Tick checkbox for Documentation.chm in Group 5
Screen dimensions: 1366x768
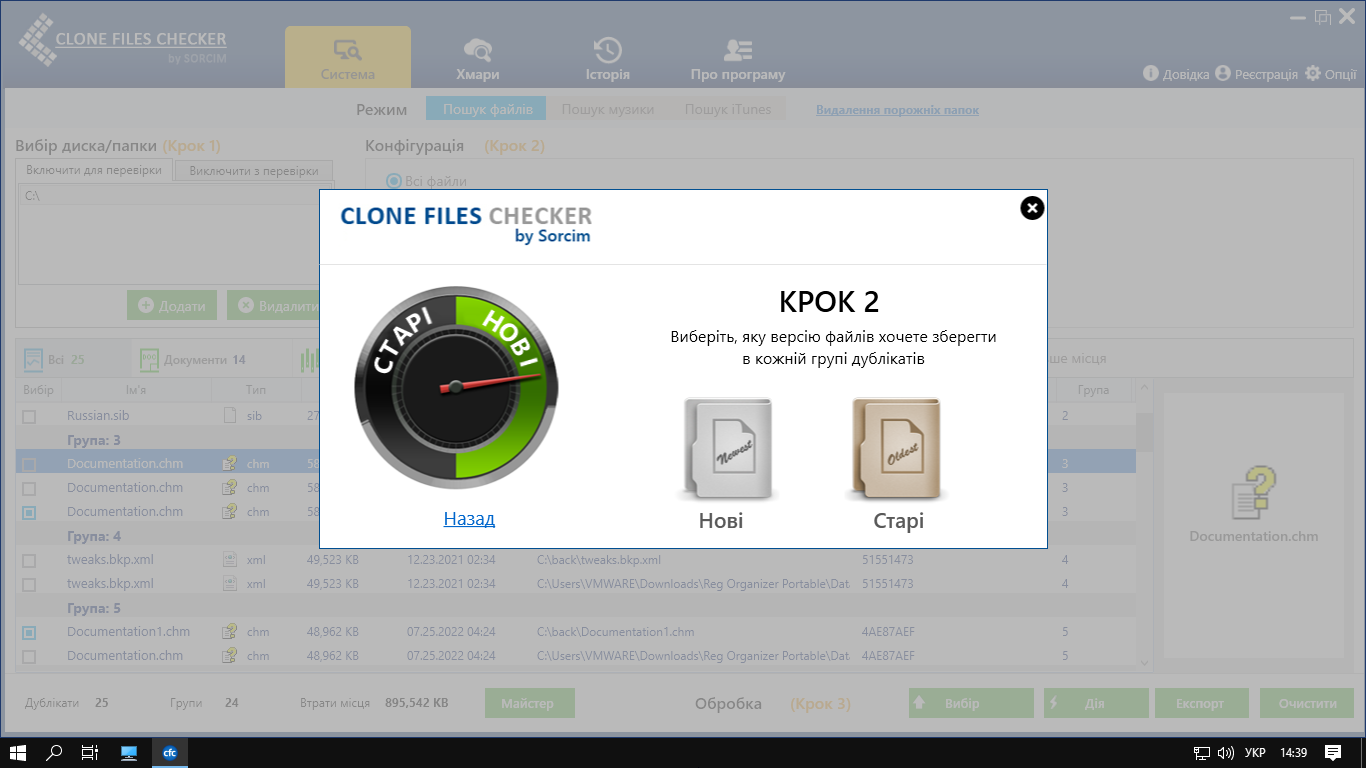(29, 656)
